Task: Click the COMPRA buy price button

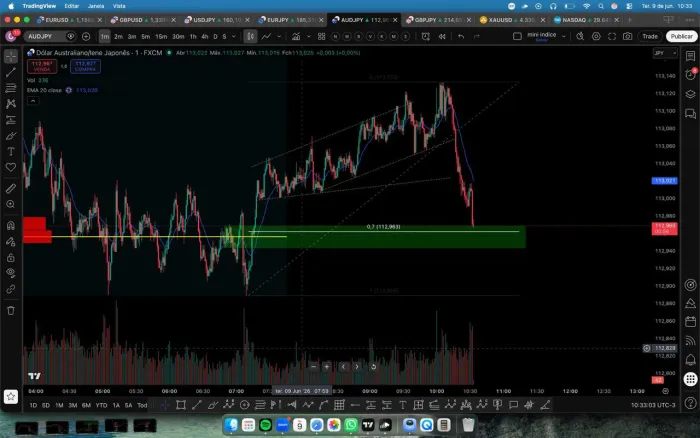Action: (x=85, y=66)
